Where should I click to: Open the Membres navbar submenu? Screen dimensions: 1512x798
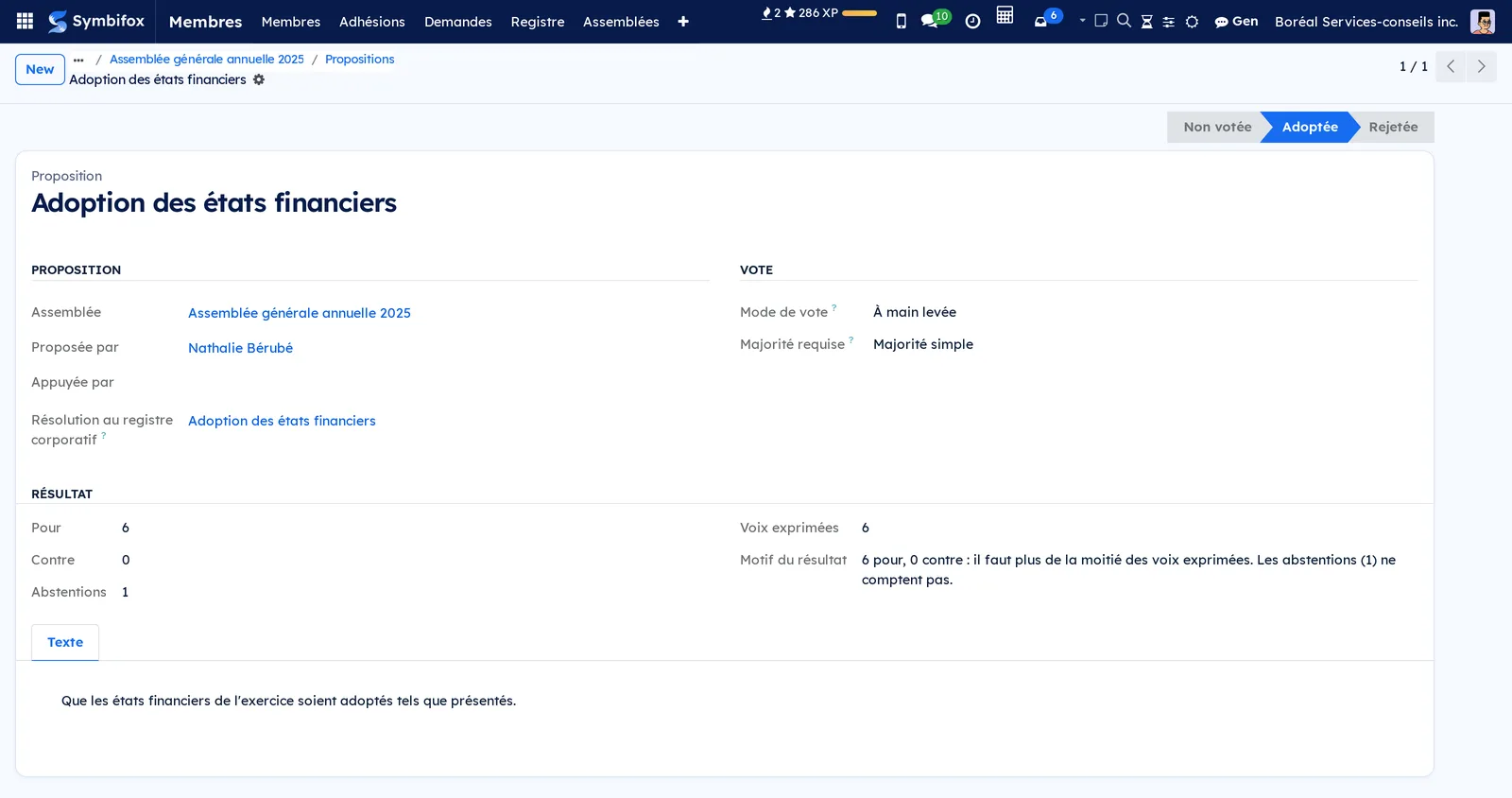point(291,22)
